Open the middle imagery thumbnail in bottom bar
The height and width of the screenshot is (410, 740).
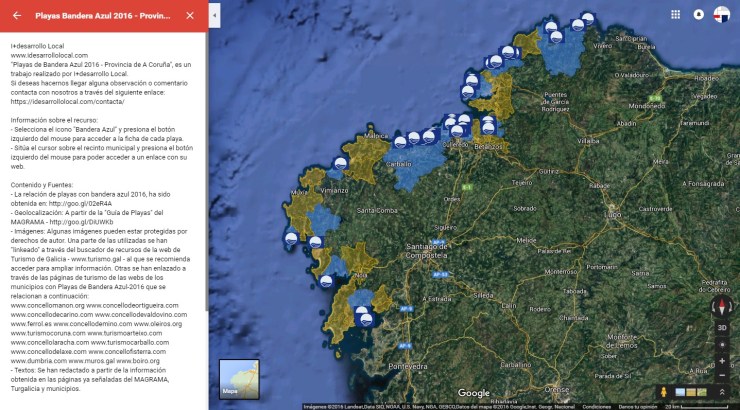click(x=691, y=392)
